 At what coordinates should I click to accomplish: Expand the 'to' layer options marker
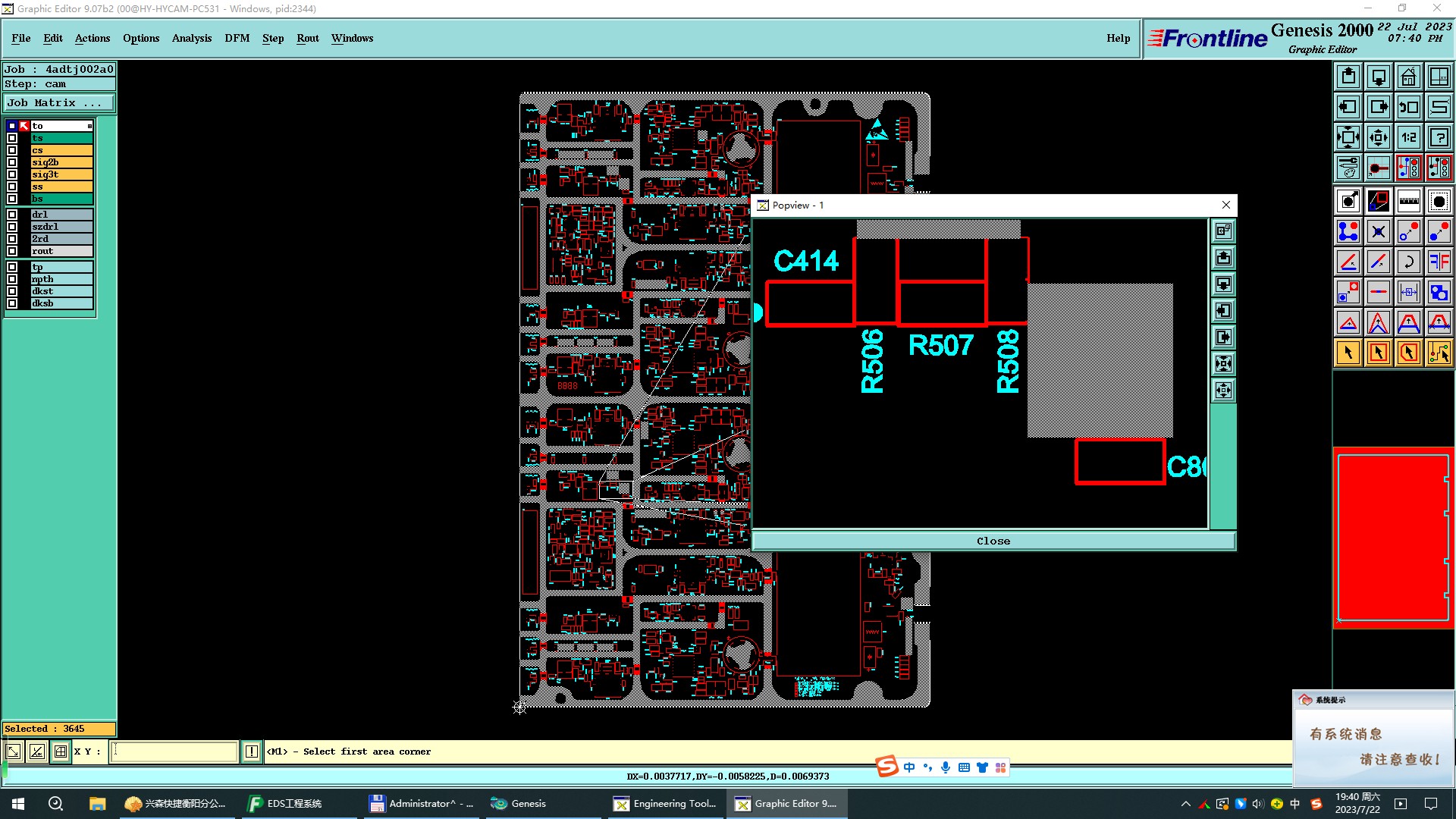(89, 126)
